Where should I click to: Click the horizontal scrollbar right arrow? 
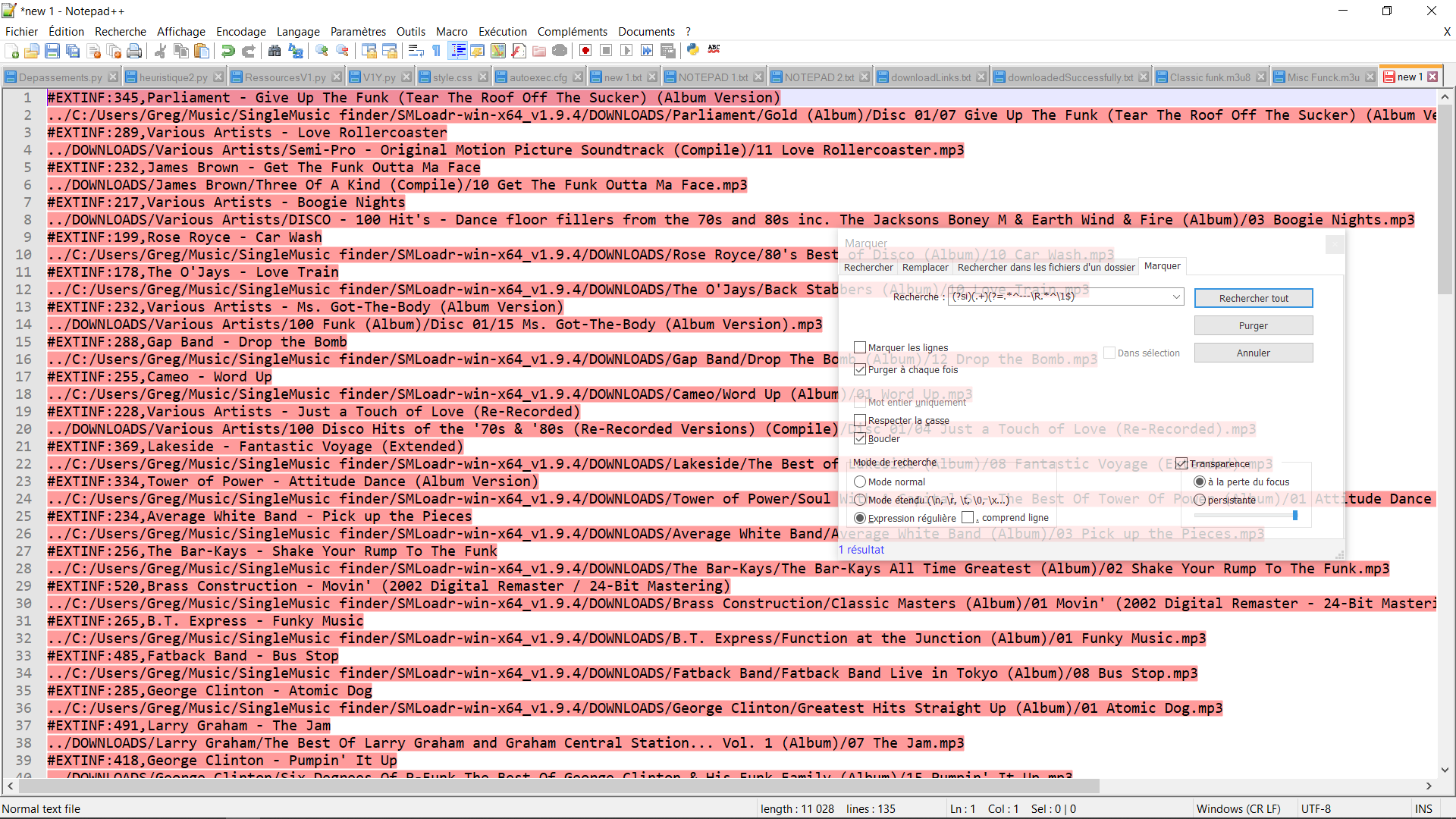[x=1429, y=786]
